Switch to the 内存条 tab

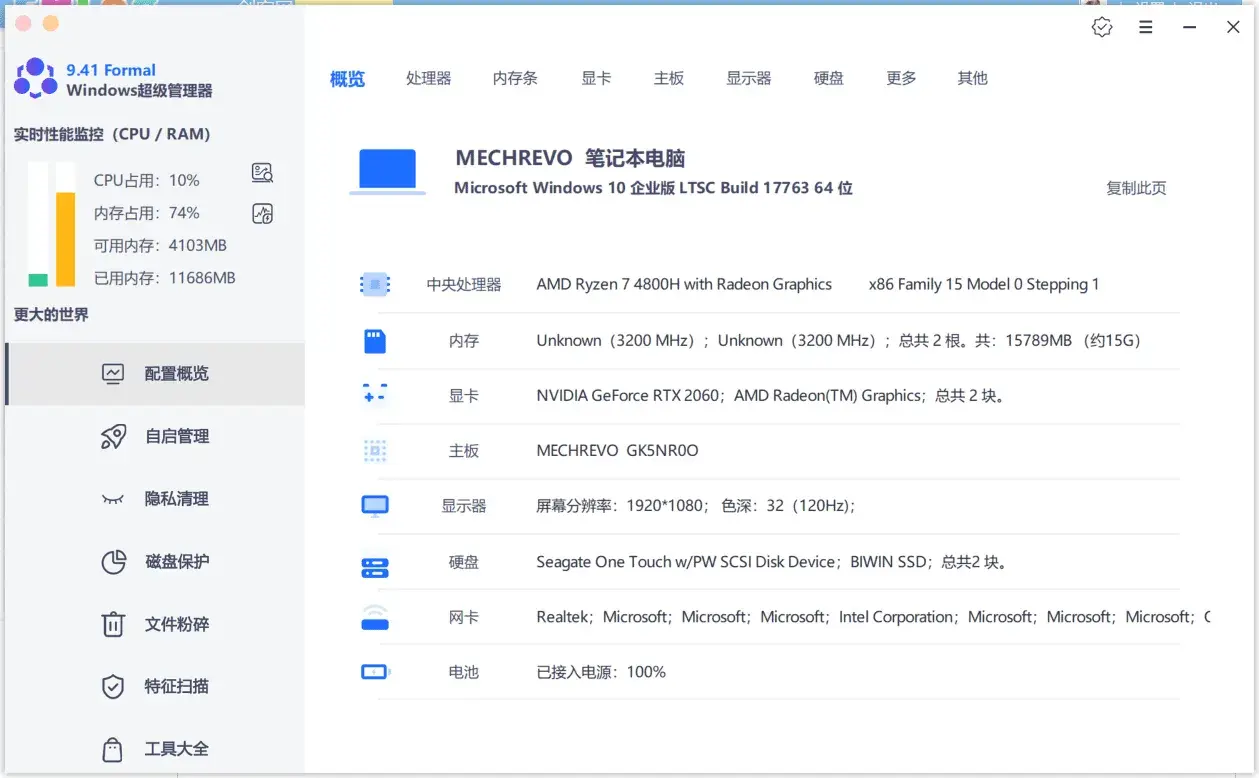tap(515, 78)
